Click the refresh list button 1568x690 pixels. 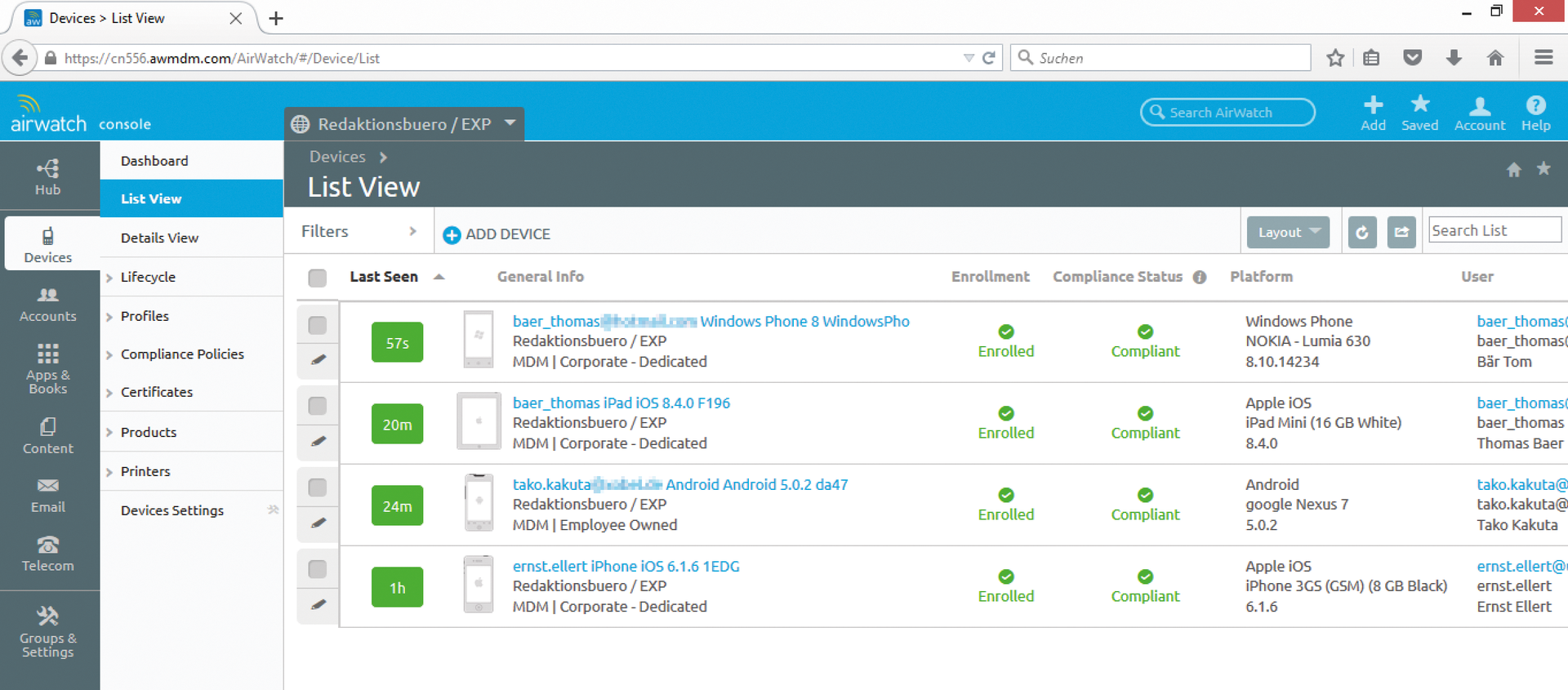click(x=1362, y=232)
